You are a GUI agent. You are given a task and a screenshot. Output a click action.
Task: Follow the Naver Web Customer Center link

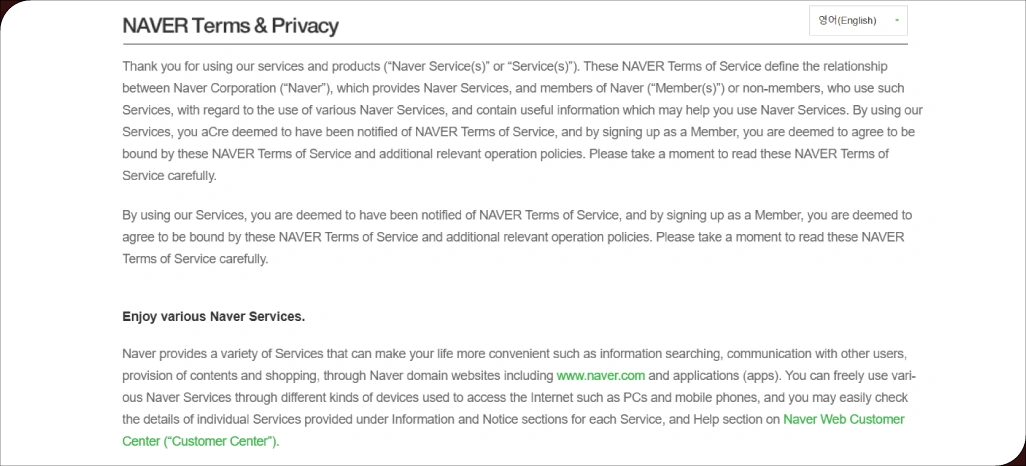click(x=843, y=420)
